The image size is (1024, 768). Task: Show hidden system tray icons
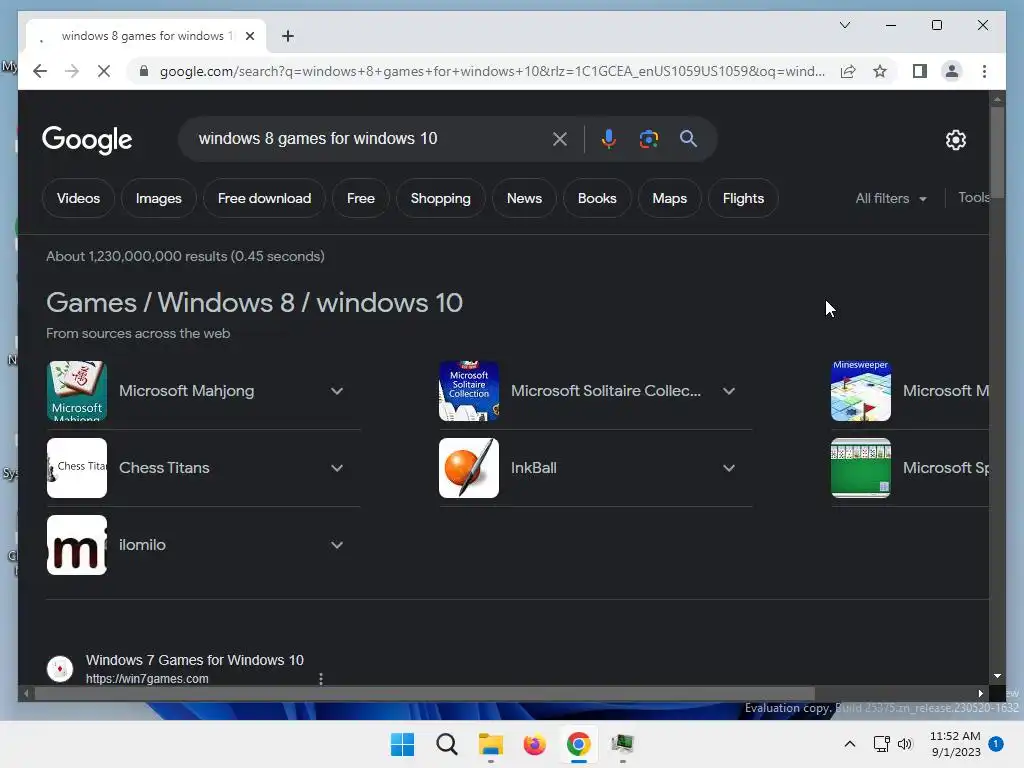(x=850, y=744)
